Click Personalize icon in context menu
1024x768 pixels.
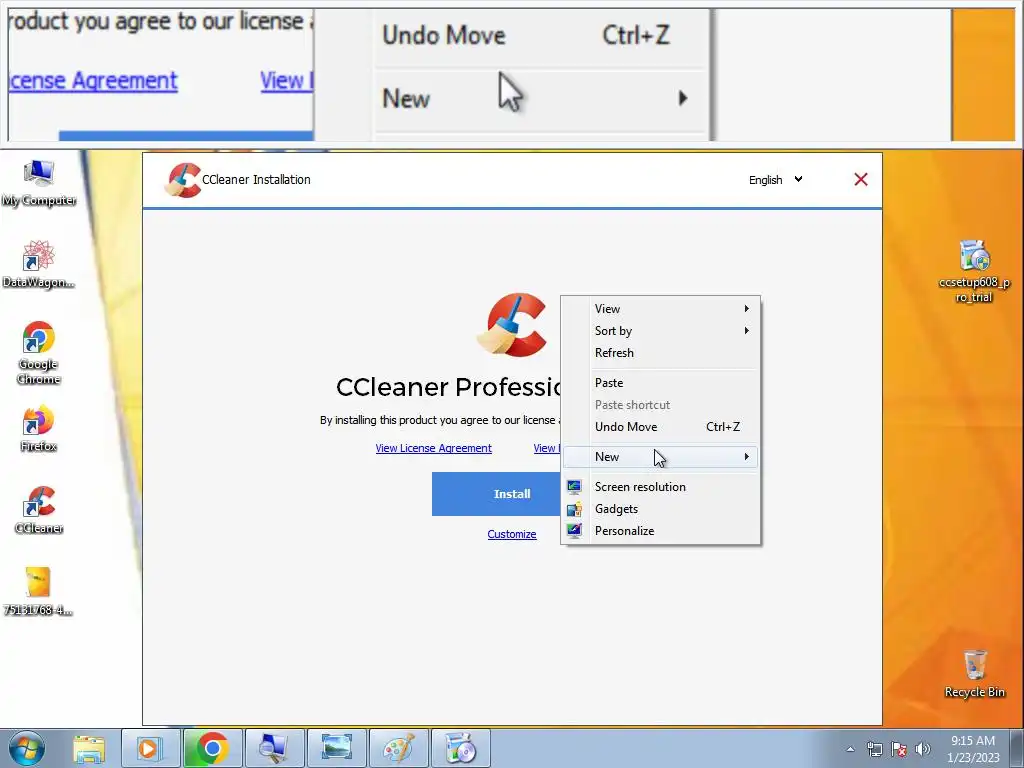point(574,530)
